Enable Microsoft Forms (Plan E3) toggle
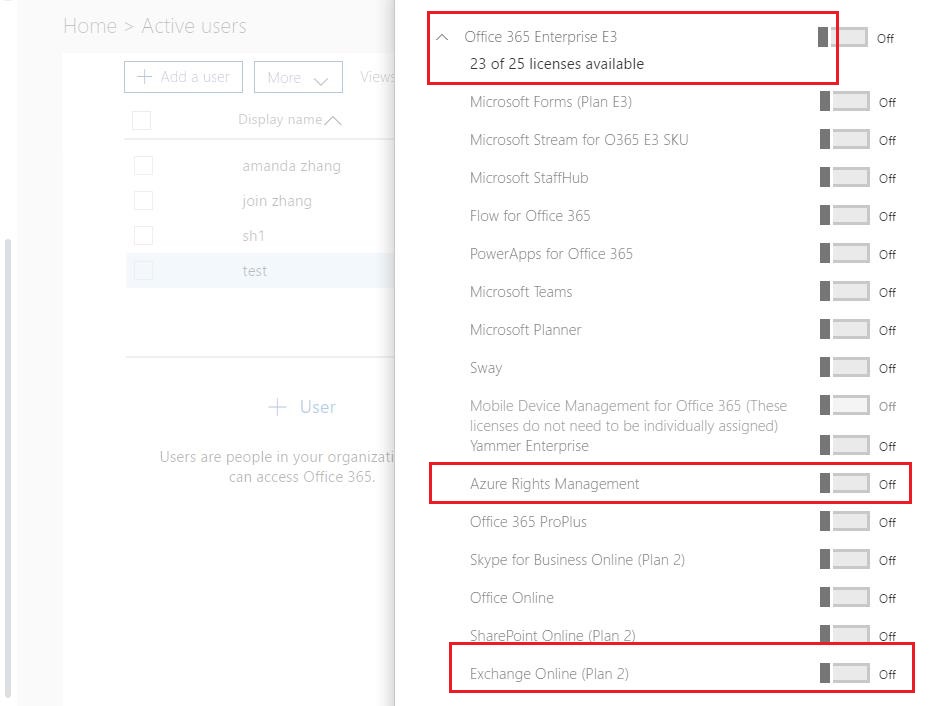929x706 pixels. point(845,101)
